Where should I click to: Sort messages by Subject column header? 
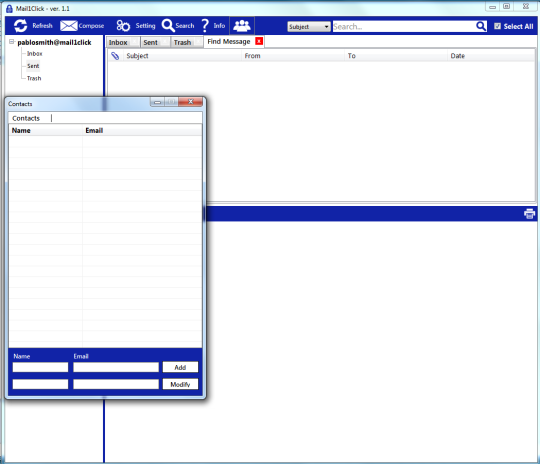182,56
